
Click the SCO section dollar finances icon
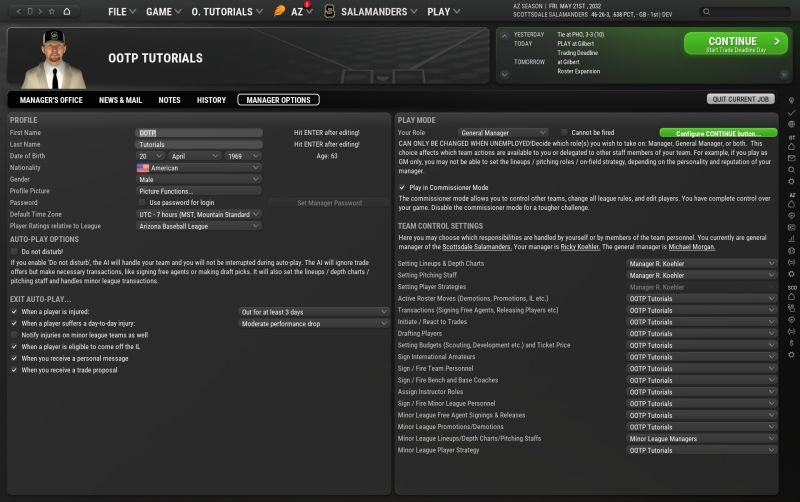pyautogui.click(x=791, y=343)
